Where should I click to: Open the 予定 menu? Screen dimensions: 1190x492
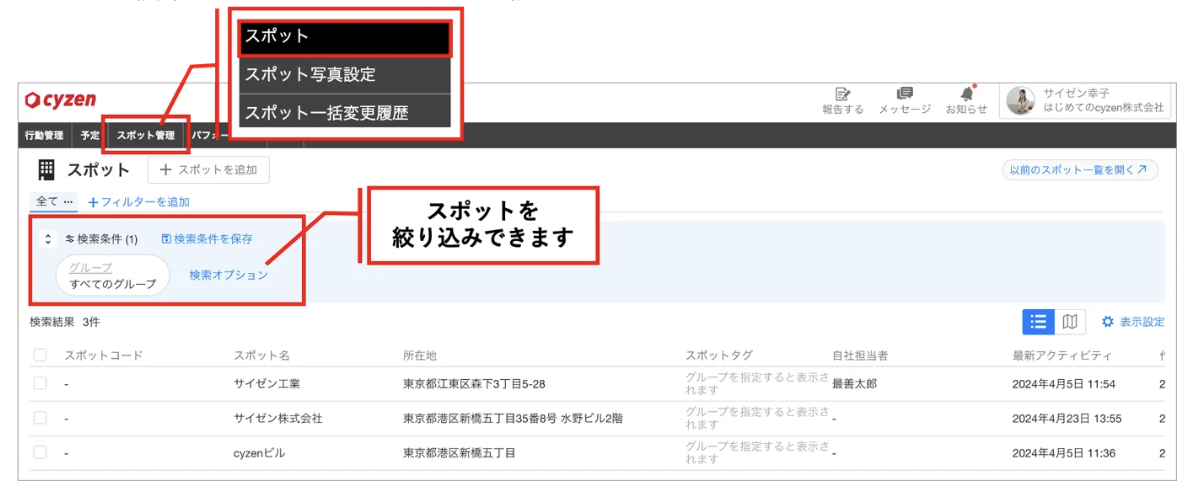pyautogui.click(x=90, y=136)
